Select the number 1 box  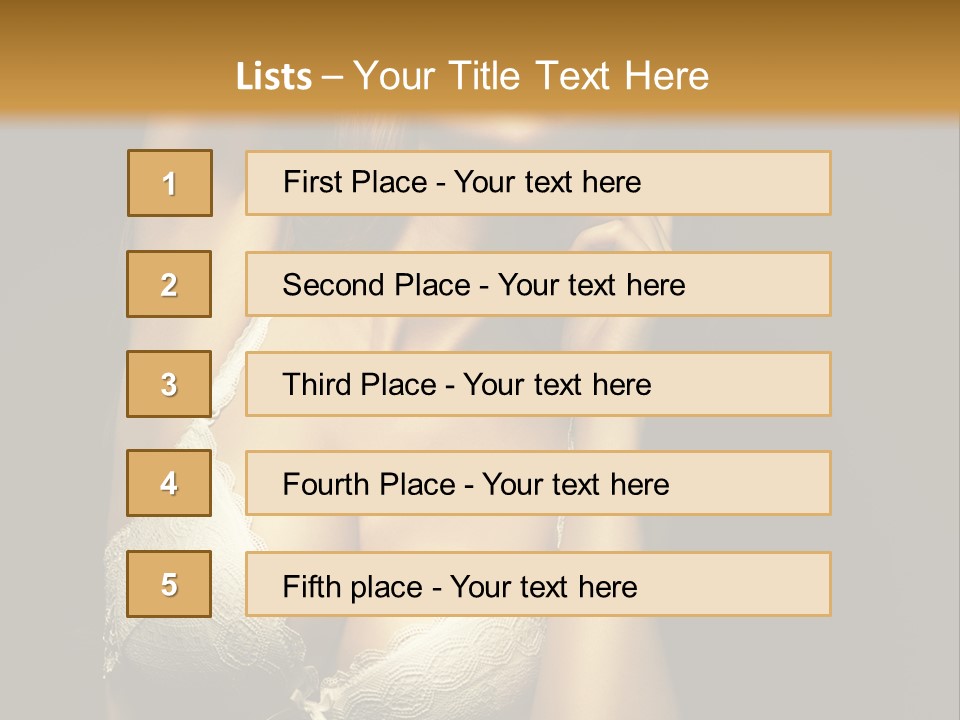point(170,183)
